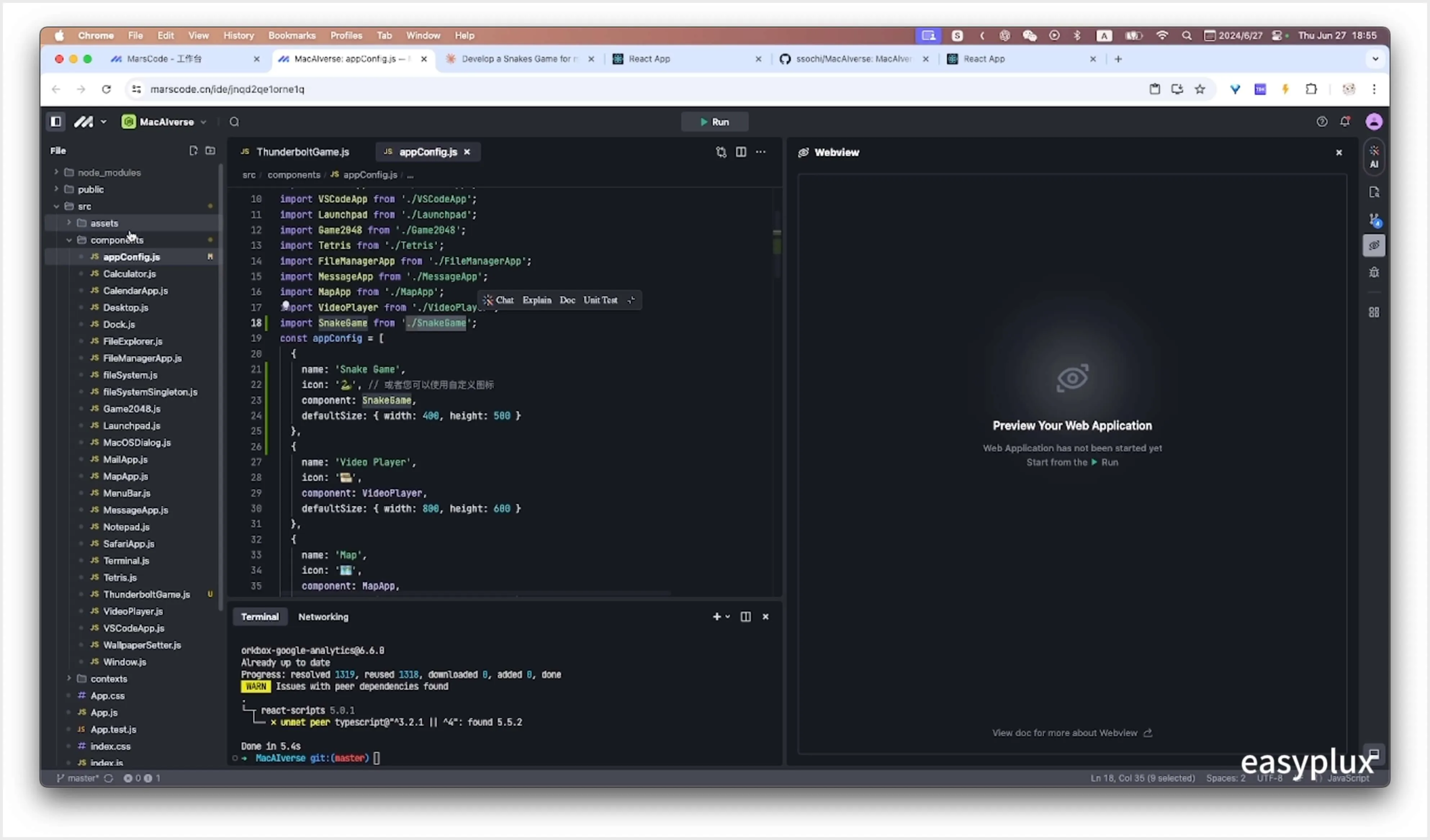Click Unit Test in the AI popup
This screenshot has width=1430, height=840.
(601, 300)
